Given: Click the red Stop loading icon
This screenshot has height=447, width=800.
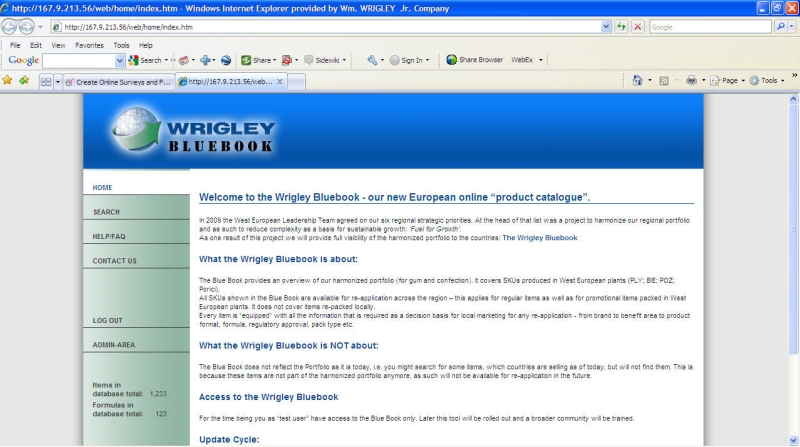Looking at the screenshot, I should pos(638,27).
